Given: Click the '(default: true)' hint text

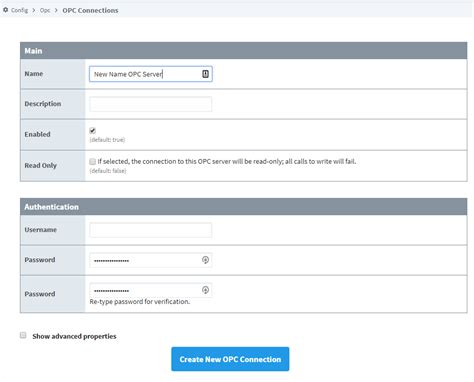Looking at the screenshot, I should pyautogui.click(x=107, y=140).
